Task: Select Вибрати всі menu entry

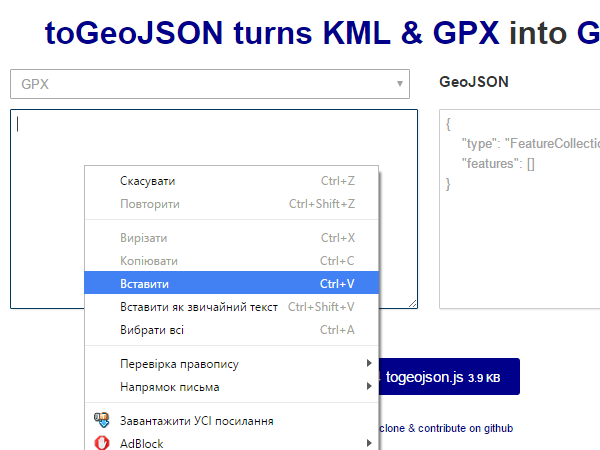Action: click(232, 330)
